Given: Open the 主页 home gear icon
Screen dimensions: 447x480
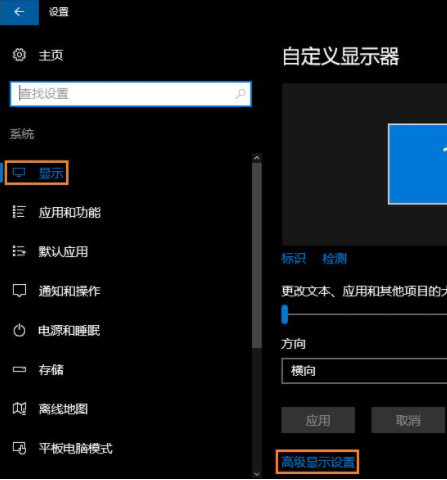Looking at the screenshot, I should tap(19, 55).
